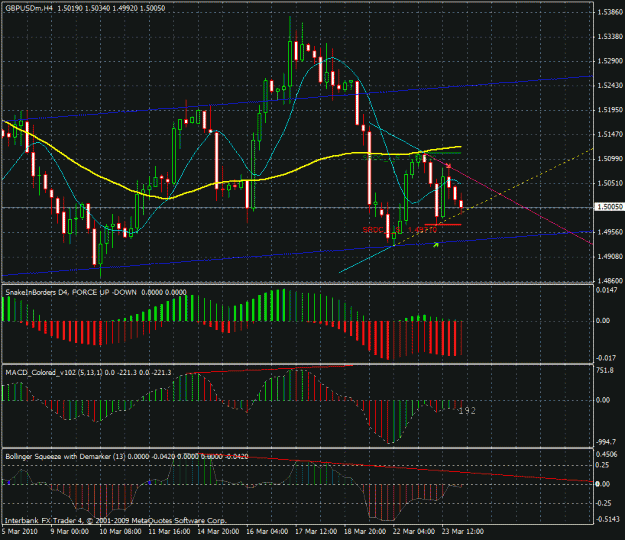Click the 1.50990 price axis value
Screen dimensions: 625x540
610,159
